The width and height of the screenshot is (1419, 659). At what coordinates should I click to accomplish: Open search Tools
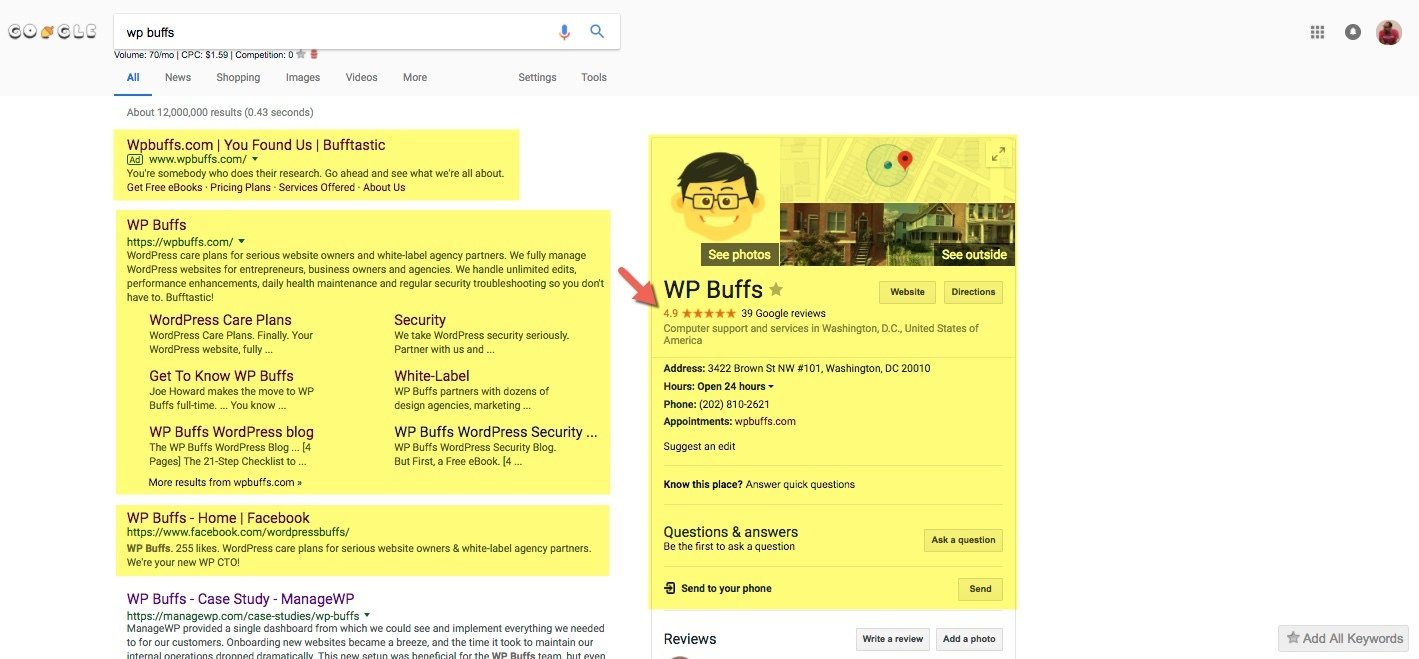click(594, 77)
